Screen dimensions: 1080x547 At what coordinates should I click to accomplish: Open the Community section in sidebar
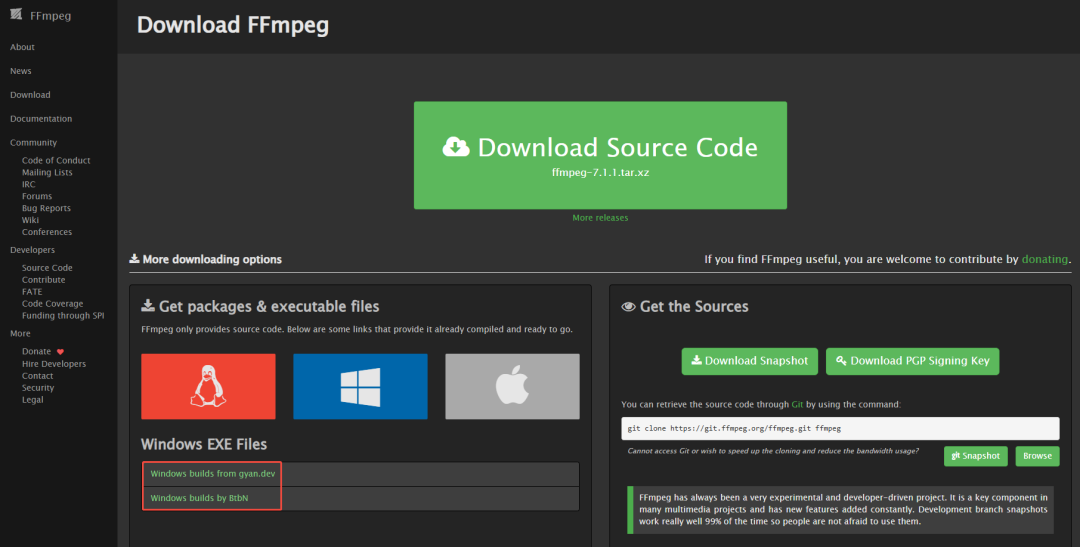(33, 143)
